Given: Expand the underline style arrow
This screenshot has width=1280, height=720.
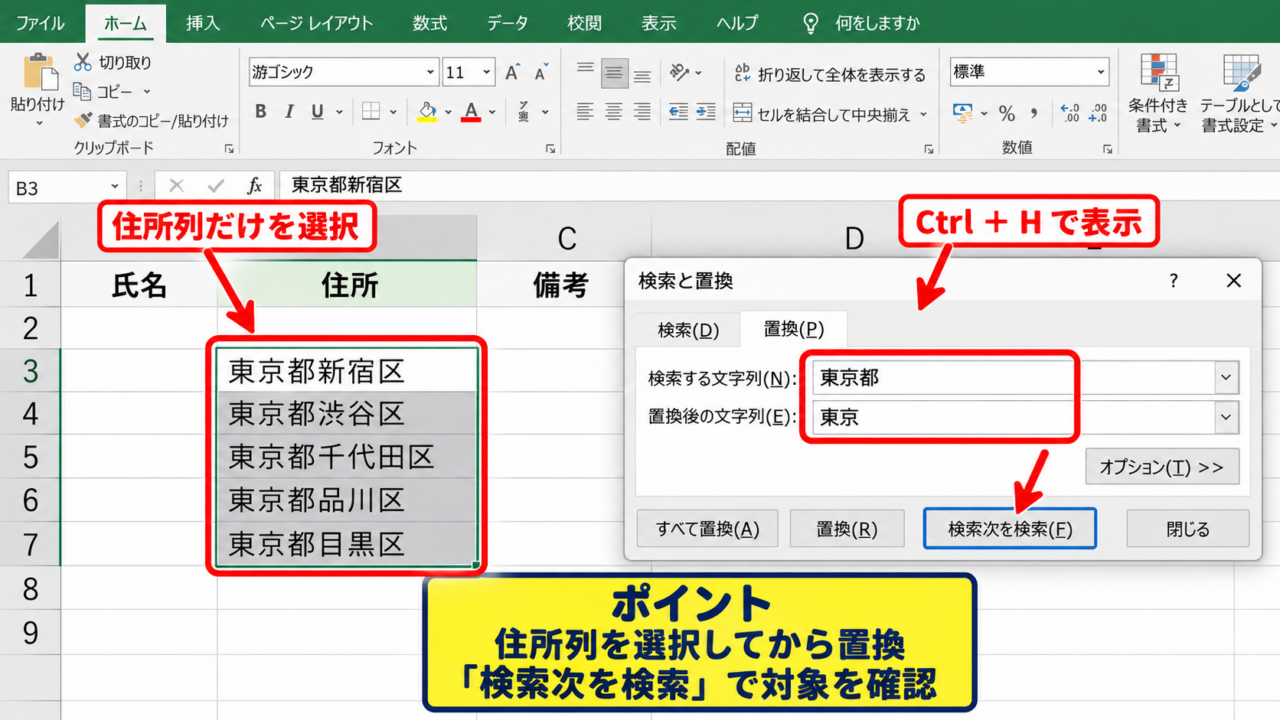Looking at the screenshot, I should (x=338, y=113).
